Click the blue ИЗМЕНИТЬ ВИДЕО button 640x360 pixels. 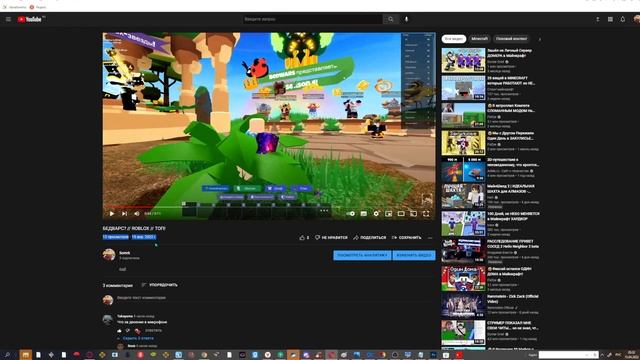pos(414,255)
